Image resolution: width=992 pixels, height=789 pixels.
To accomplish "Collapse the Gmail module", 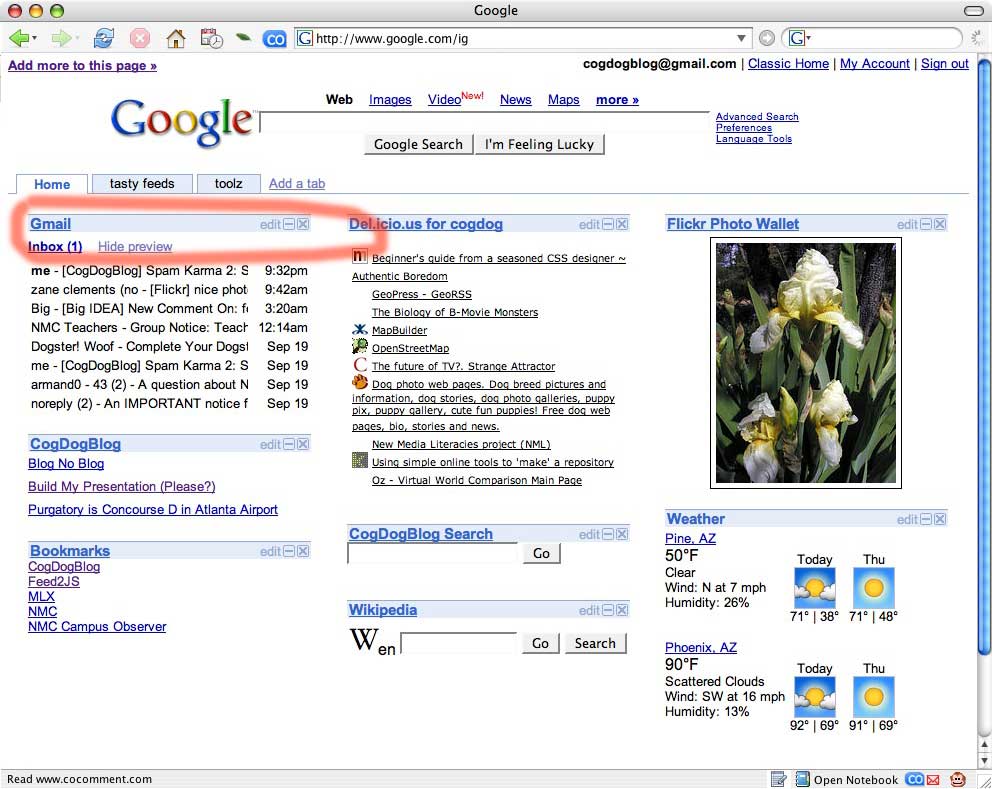I will tap(289, 224).
